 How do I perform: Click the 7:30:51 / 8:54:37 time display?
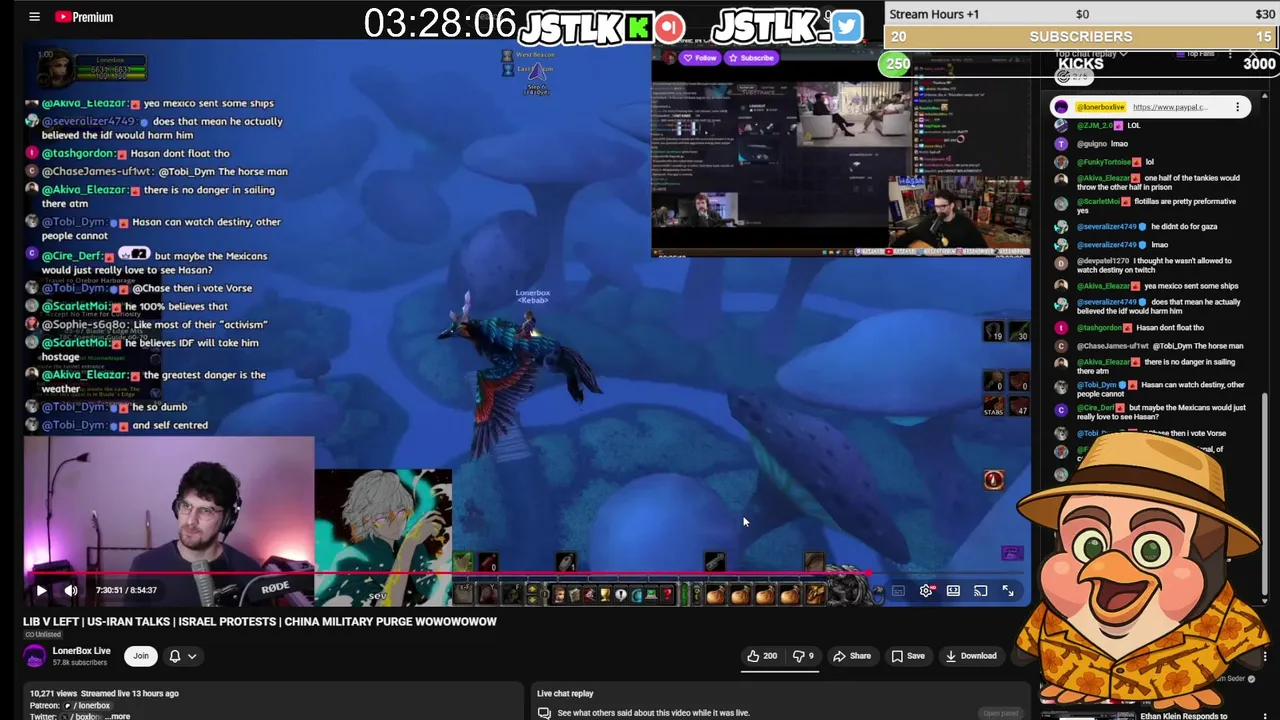tap(126, 590)
